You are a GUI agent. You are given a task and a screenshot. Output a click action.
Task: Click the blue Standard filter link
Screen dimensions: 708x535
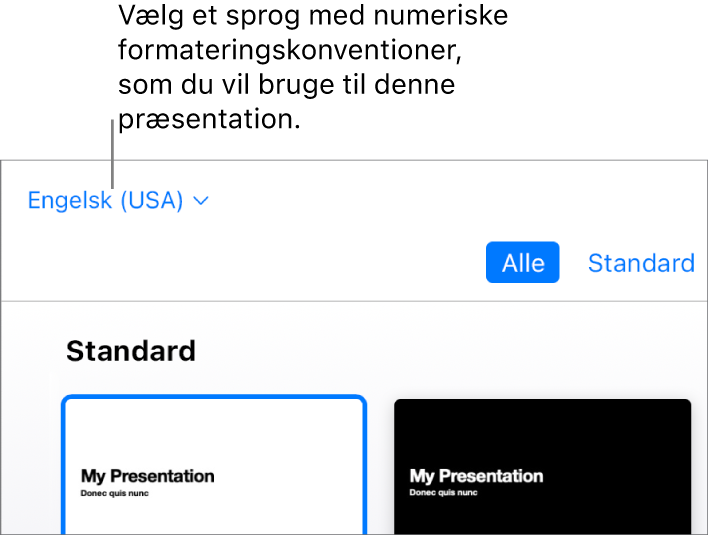click(641, 263)
